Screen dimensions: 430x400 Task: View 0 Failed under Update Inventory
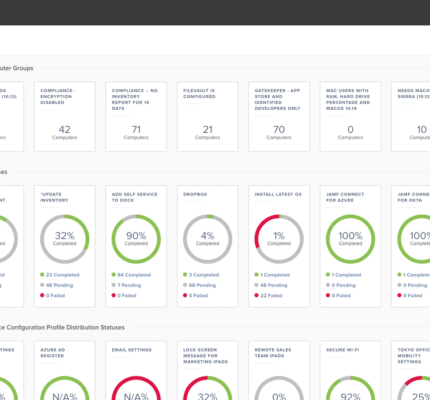coord(53,296)
